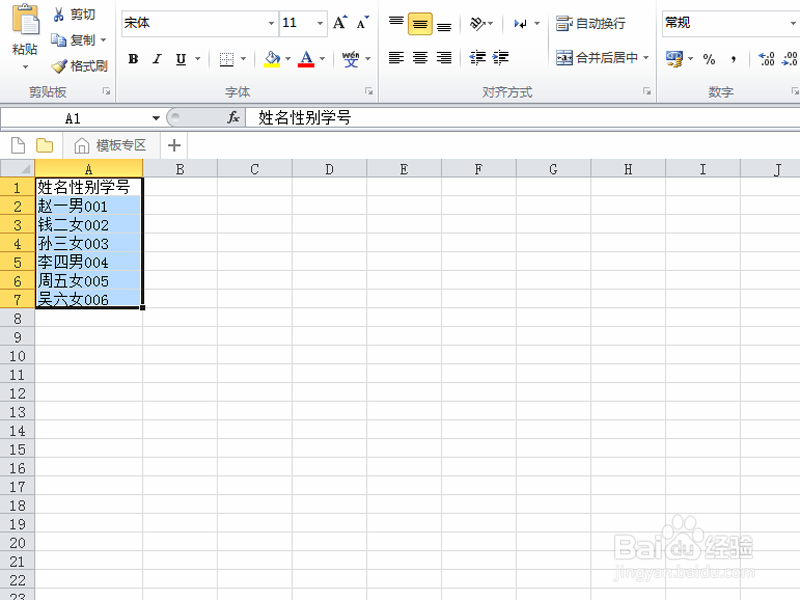Apply red font color A

(x=306, y=59)
